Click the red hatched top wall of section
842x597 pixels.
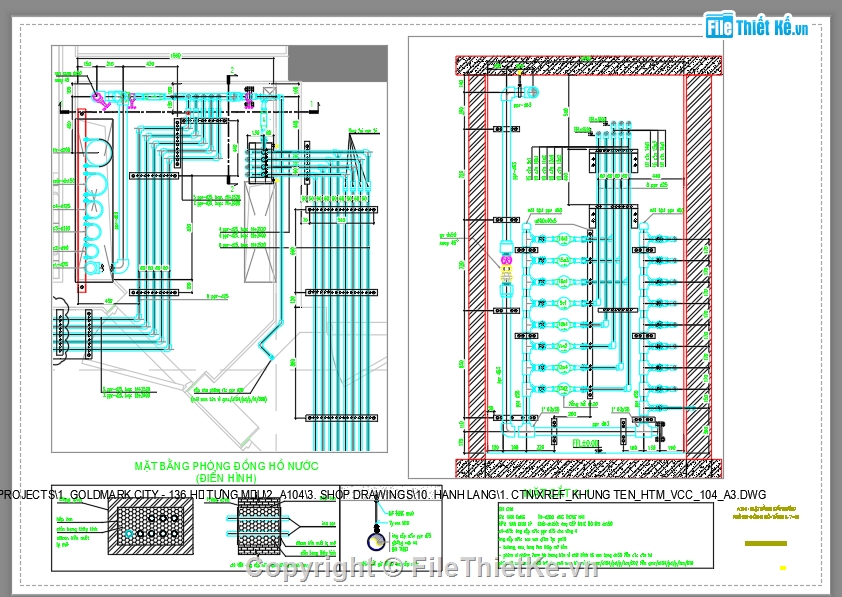point(589,65)
